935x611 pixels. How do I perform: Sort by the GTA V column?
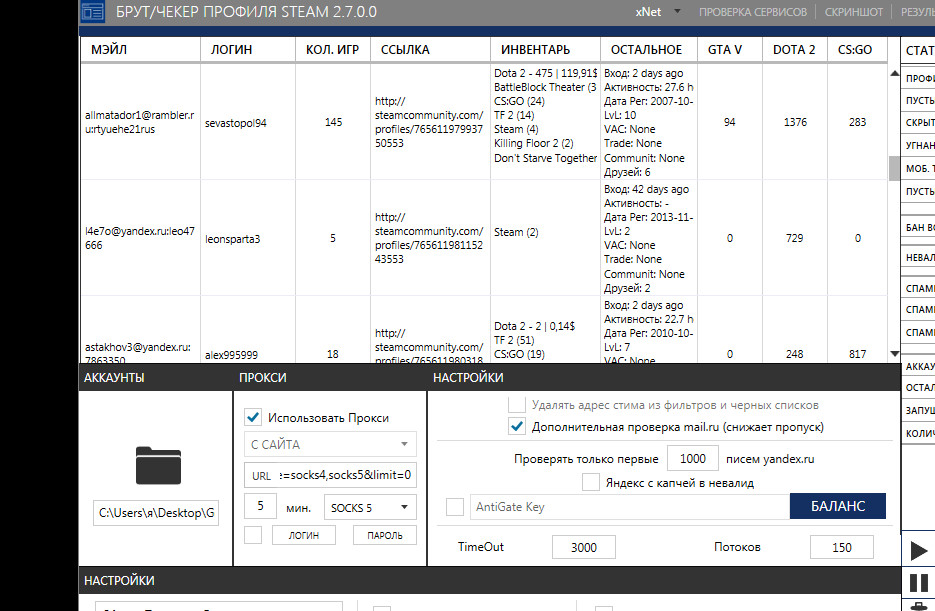[730, 49]
